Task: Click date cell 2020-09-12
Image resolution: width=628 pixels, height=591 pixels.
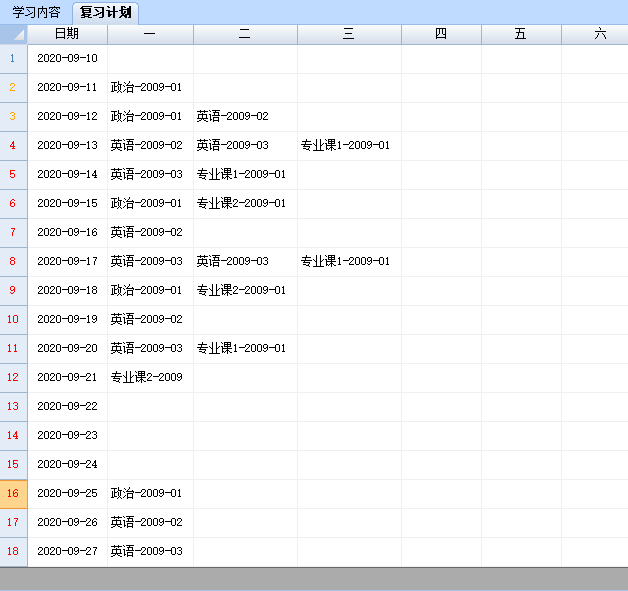Action: [x=67, y=117]
